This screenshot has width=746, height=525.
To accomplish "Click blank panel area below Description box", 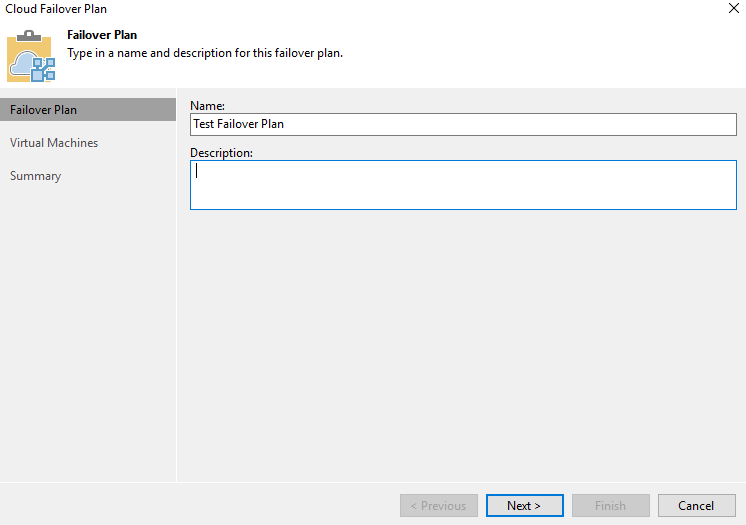I will [460, 340].
